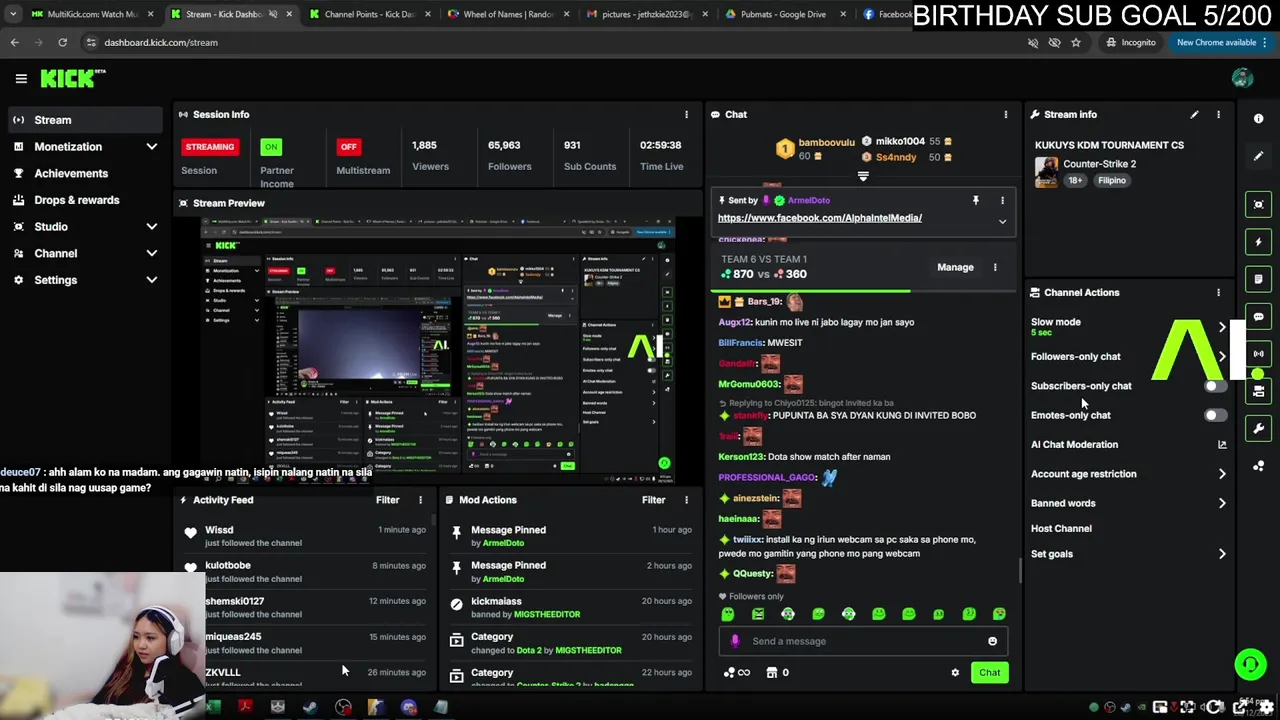This screenshot has width=1280, height=720.
Task: Open chat settings gear icon
Action: (955, 673)
